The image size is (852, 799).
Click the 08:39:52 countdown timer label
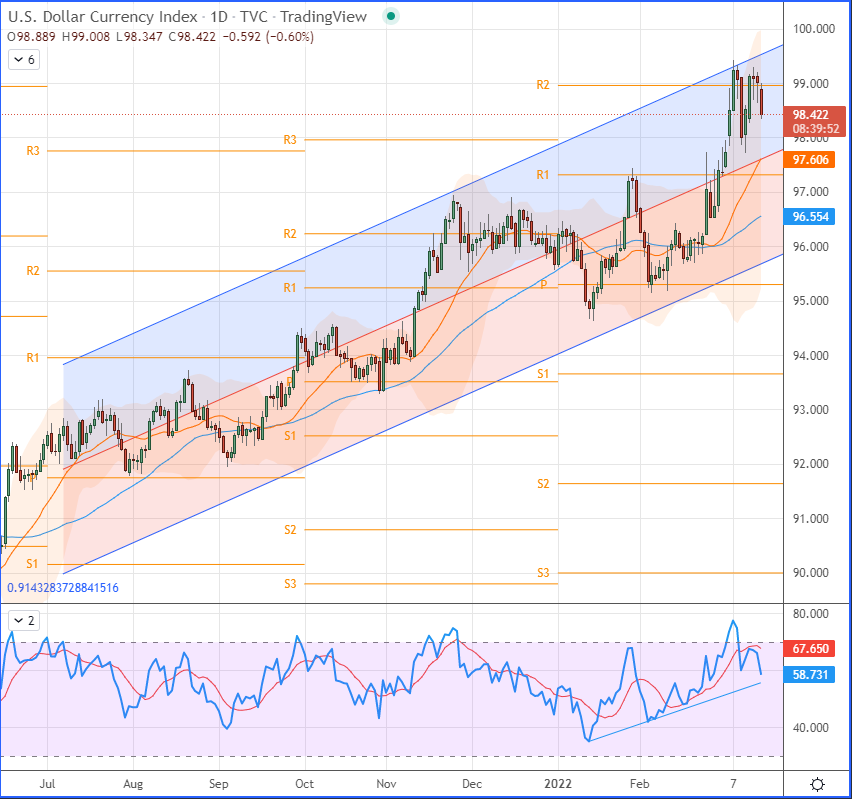coord(816,129)
